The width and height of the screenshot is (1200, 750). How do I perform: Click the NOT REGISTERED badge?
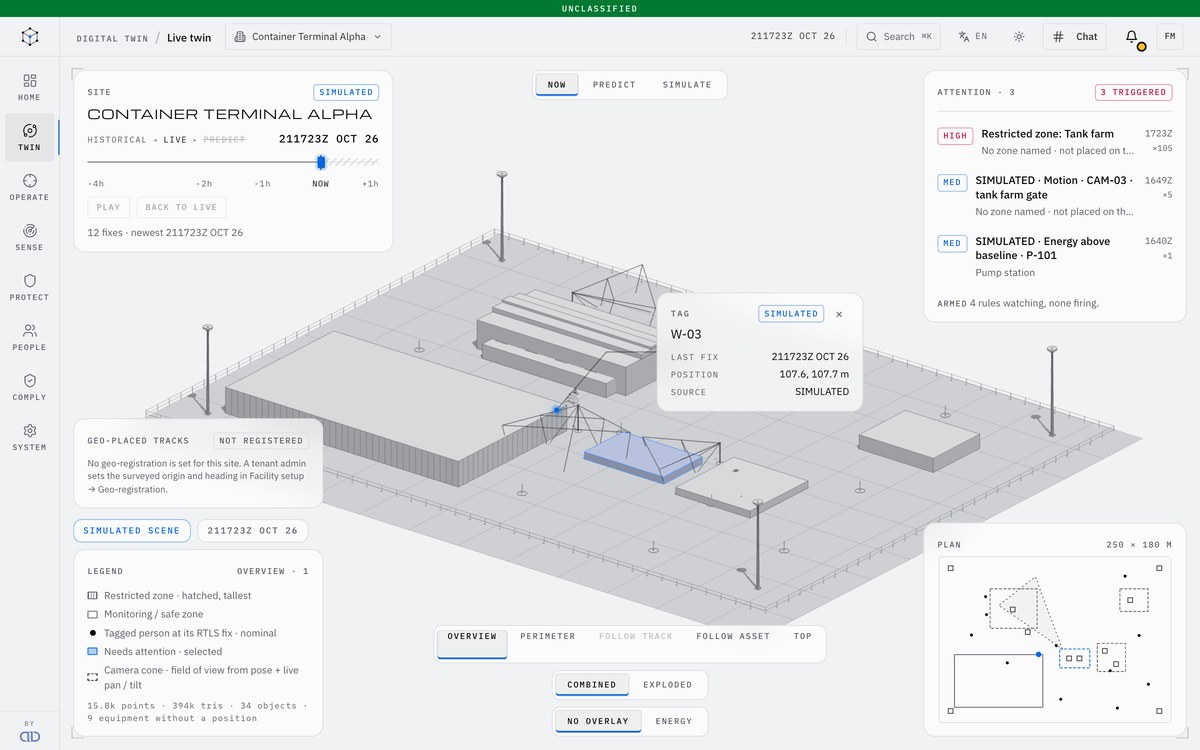(261, 441)
